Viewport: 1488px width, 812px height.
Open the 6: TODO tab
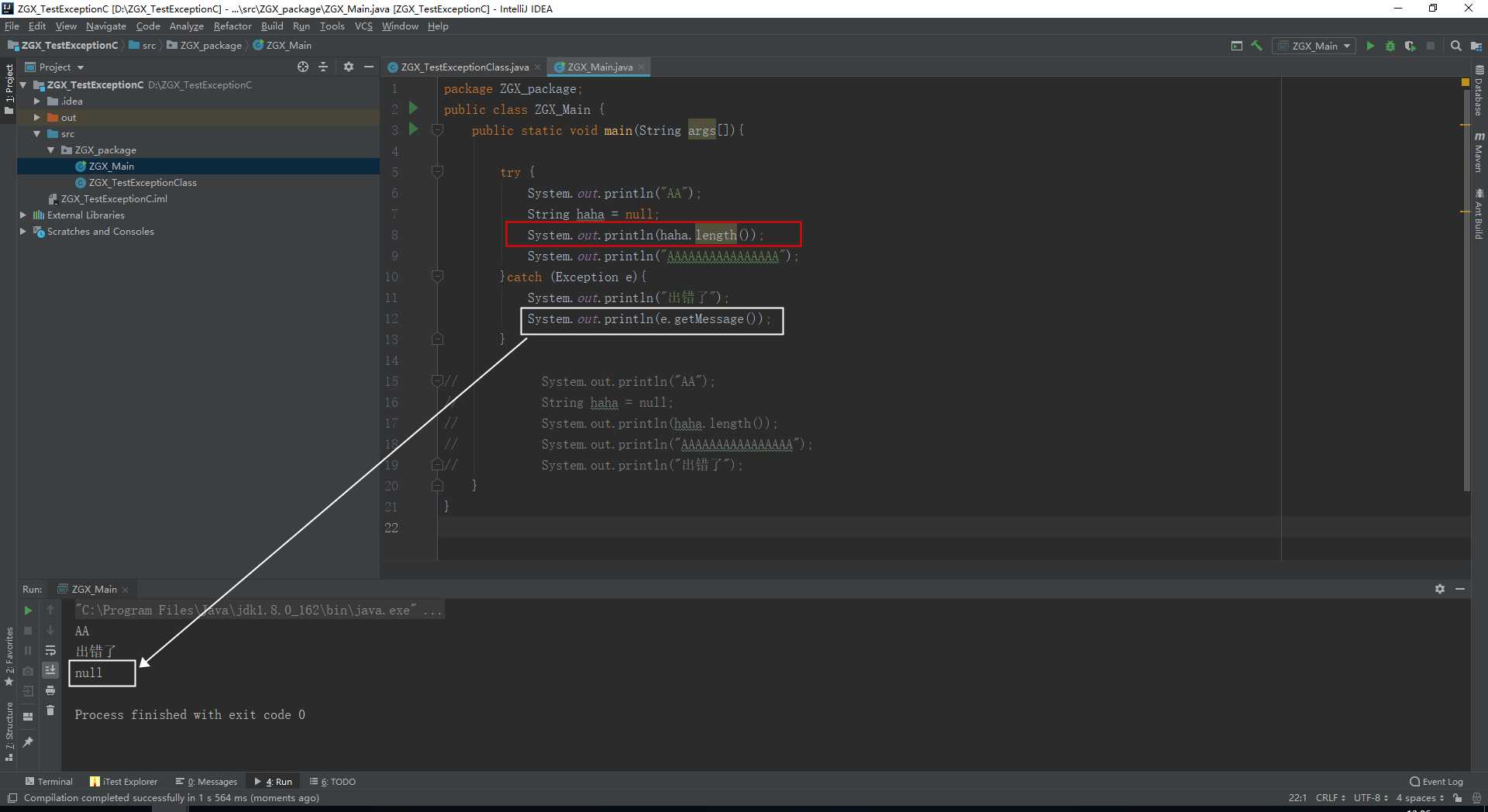332,782
